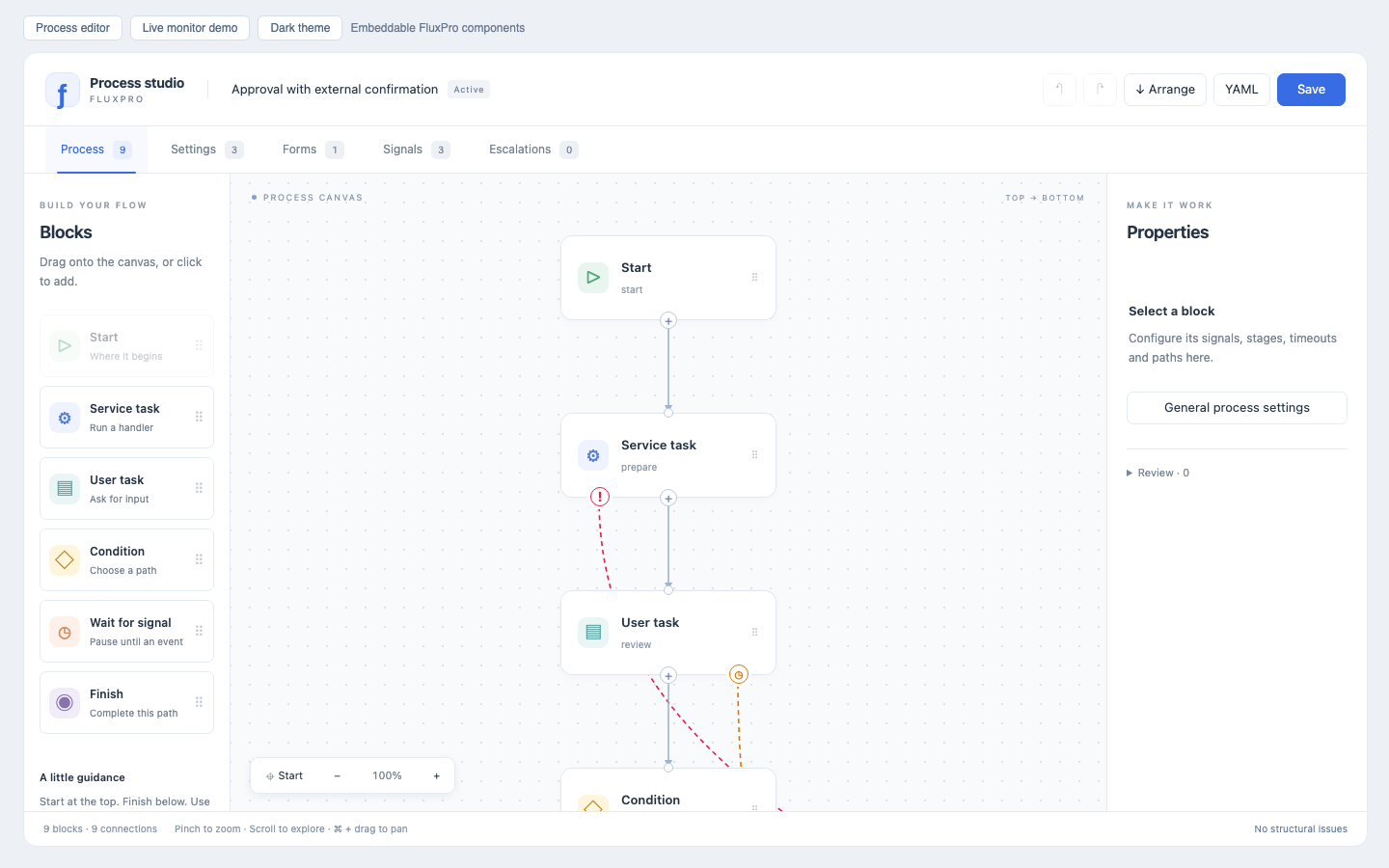This screenshot has height=868, width=1389.
Task: Click the drag handle on the canvas Start node
Action: (x=754, y=278)
